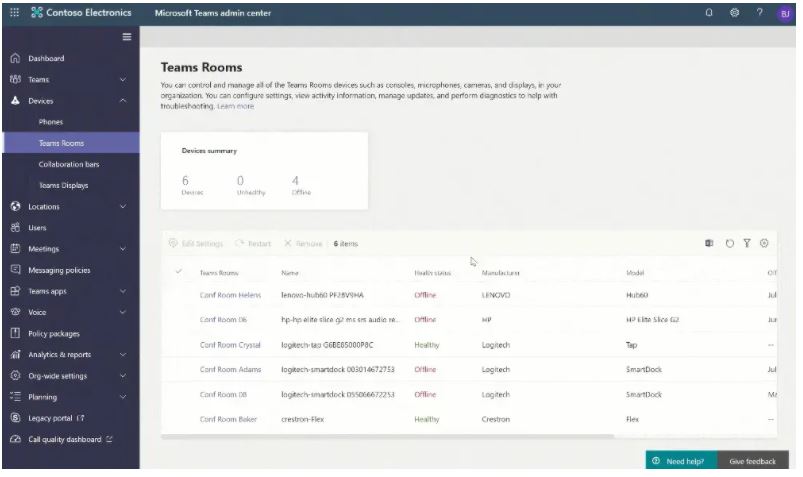Click Give feedback button
The height and width of the screenshot is (477, 803).
click(x=753, y=461)
